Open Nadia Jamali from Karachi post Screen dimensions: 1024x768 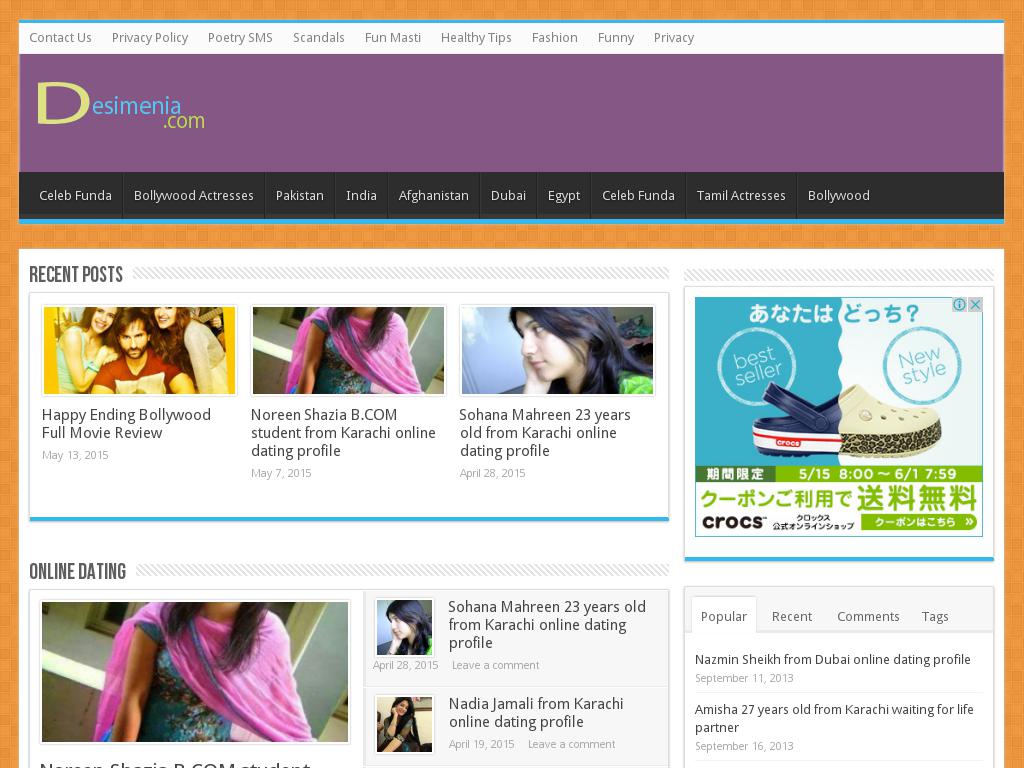(x=536, y=712)
